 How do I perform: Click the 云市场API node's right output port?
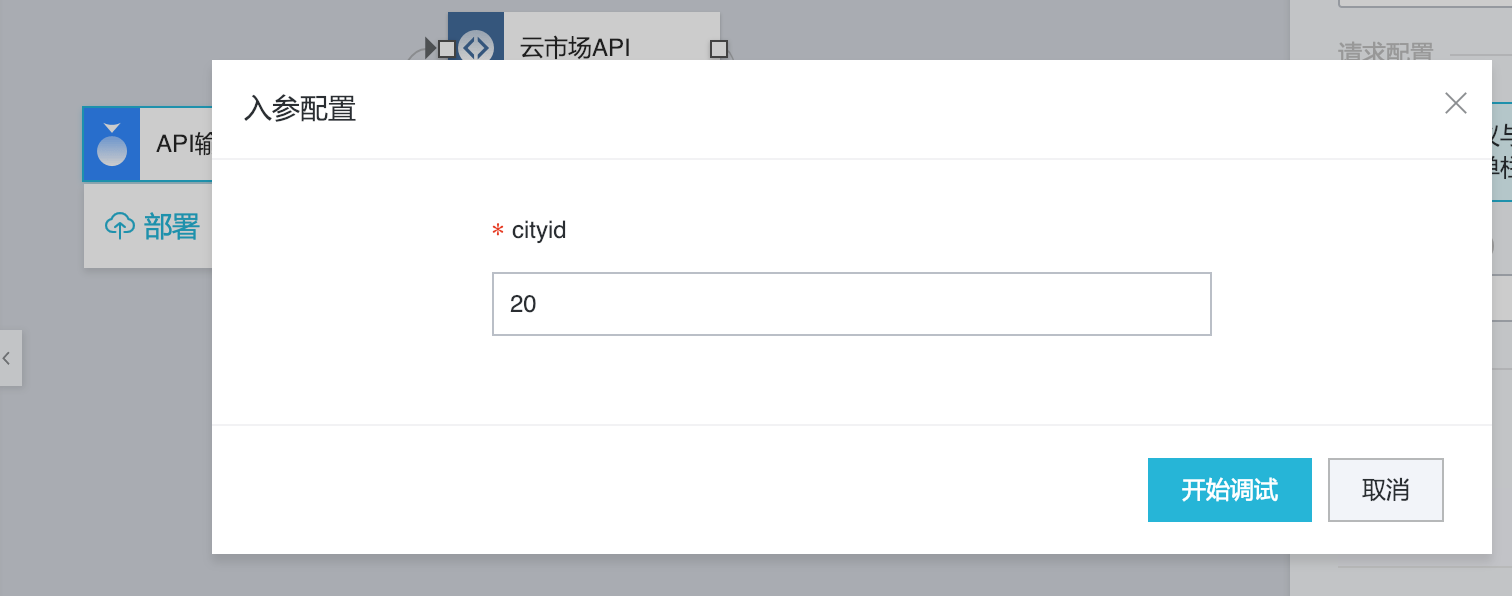tap(718, 48)
